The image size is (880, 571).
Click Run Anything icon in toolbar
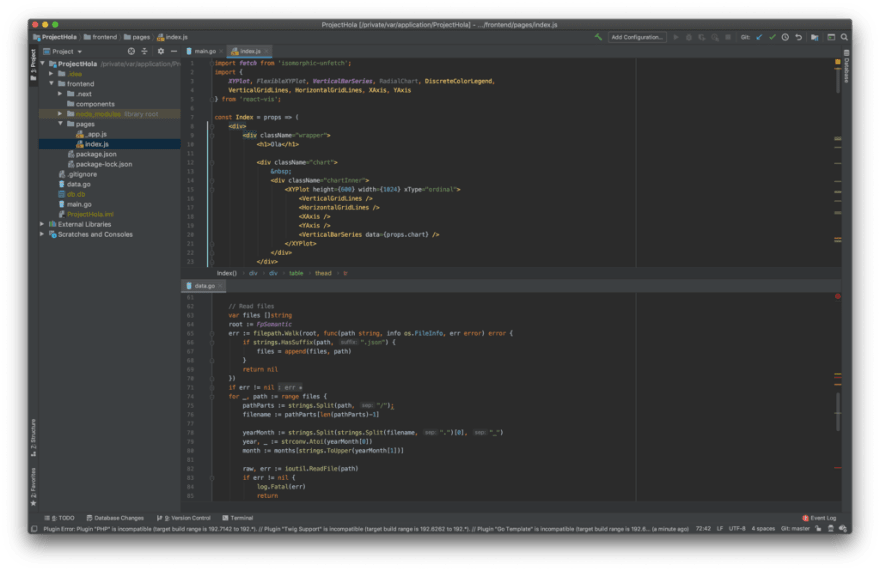[x=831, y=37]
